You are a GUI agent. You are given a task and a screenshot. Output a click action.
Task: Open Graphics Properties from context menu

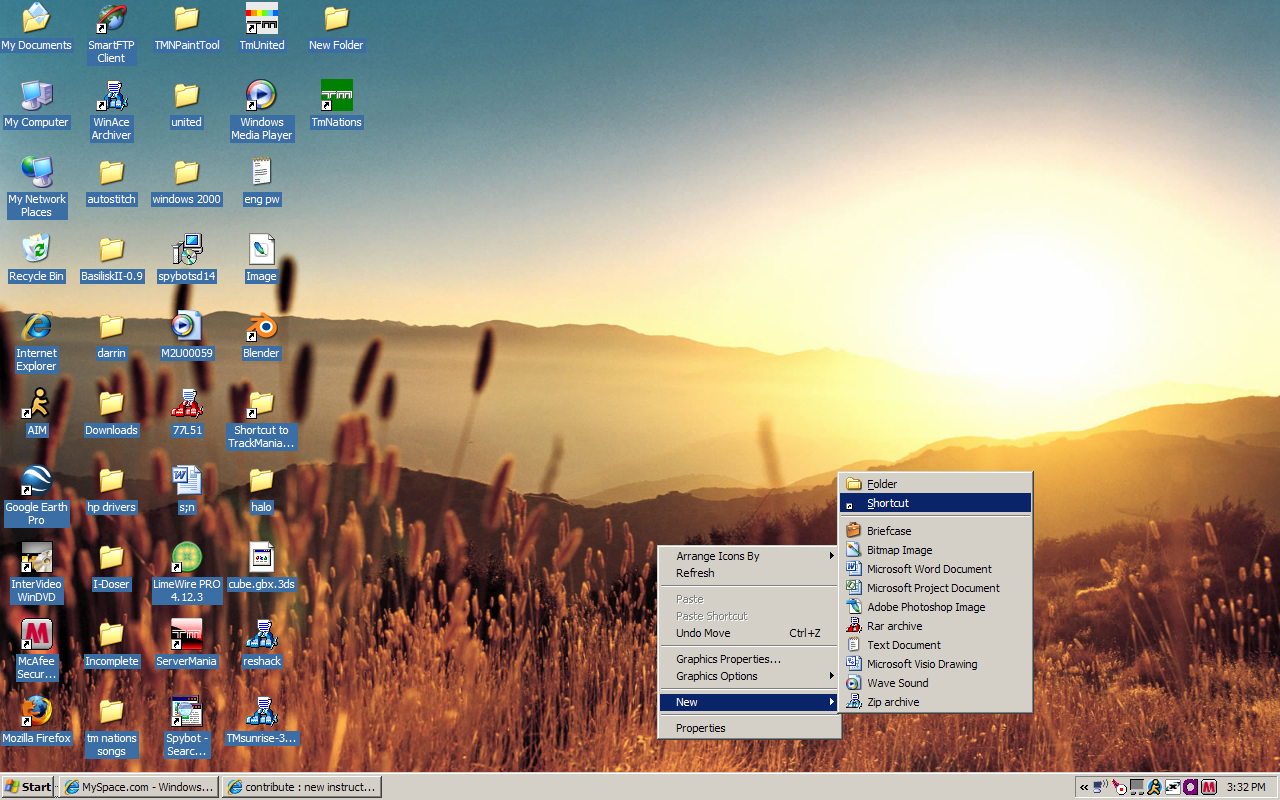pos(749,659)
